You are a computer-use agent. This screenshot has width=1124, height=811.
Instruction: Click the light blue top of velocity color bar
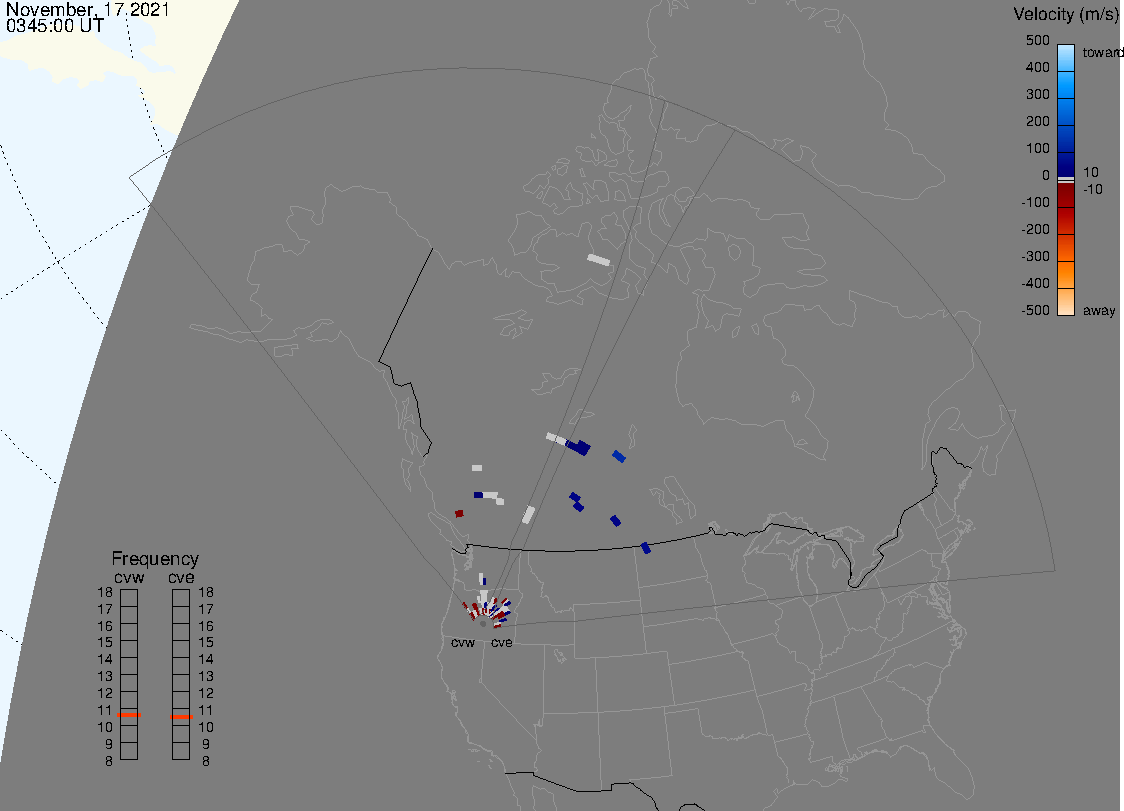pos(1066,54)
